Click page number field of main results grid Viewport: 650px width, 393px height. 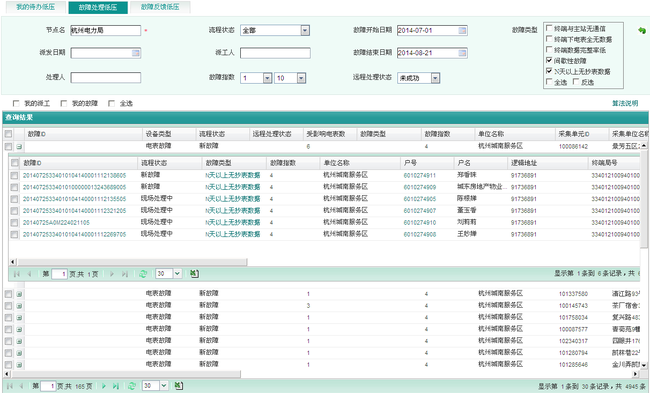click(x=48, y=386)
